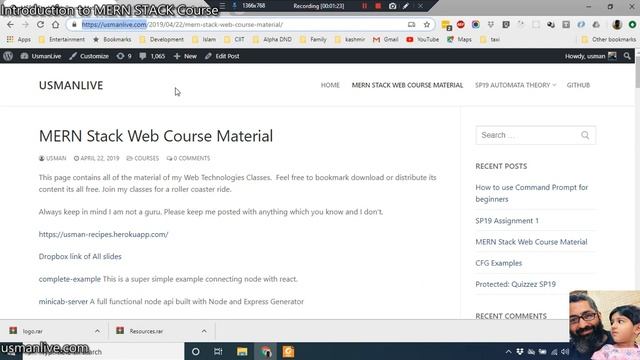
Task: Open MERN STACK WEB COURSE MATERIAL nav item
Action: (407, 85)
